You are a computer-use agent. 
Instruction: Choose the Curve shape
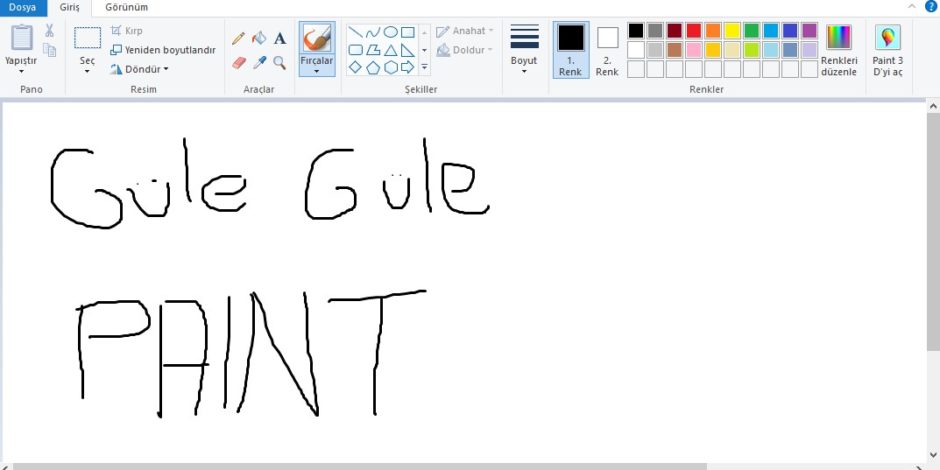click(x=373, y=32)
